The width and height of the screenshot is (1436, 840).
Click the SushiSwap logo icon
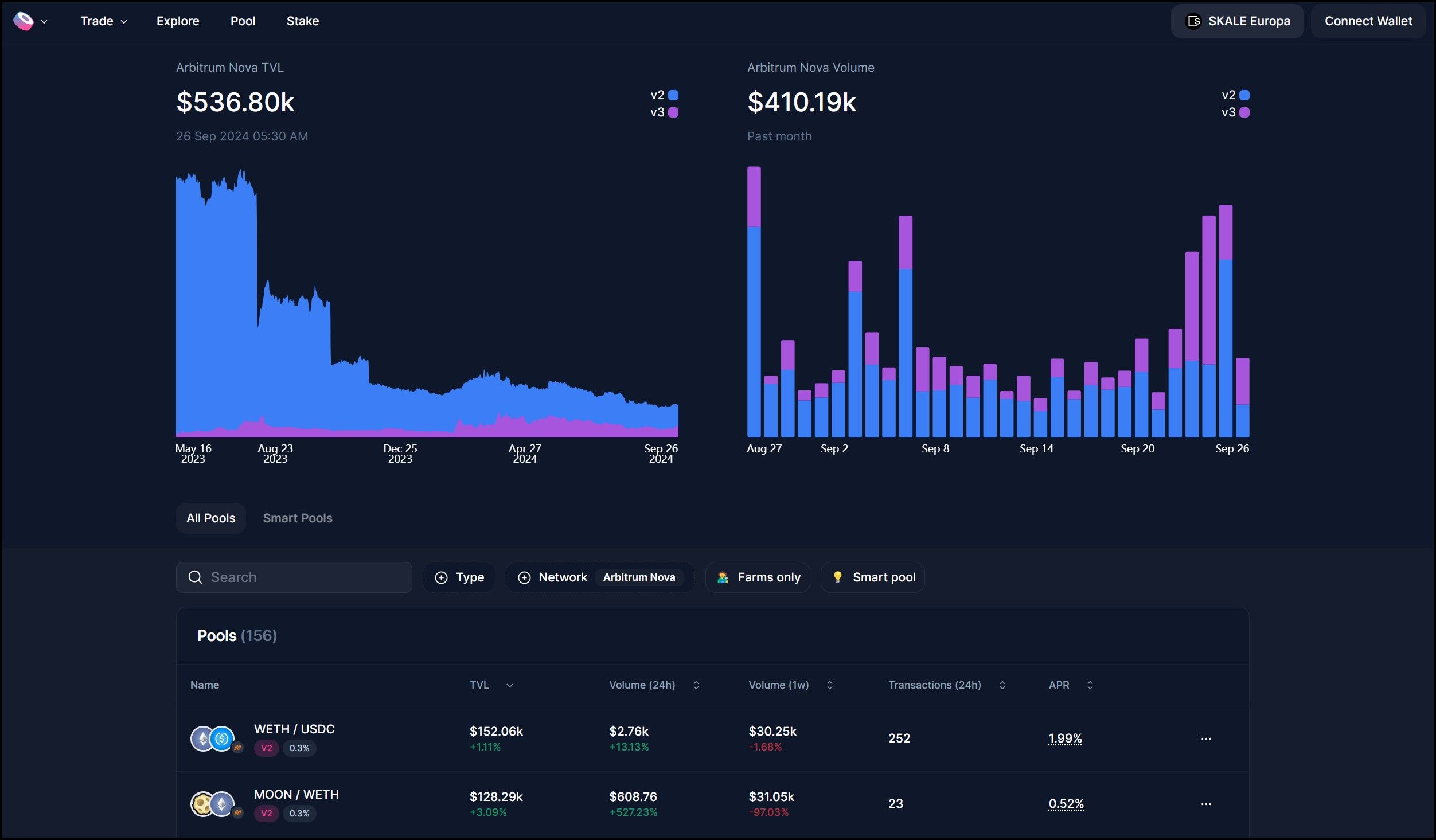pyautogui.click(x=24, y=21)
